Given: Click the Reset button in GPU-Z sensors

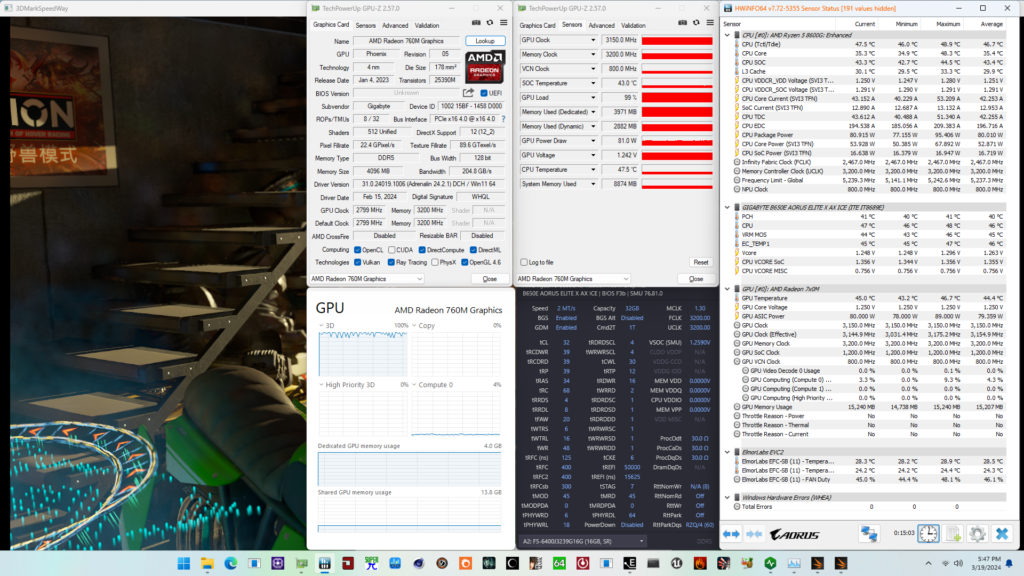Looking at the screenshot, I should tap(701, 263).
